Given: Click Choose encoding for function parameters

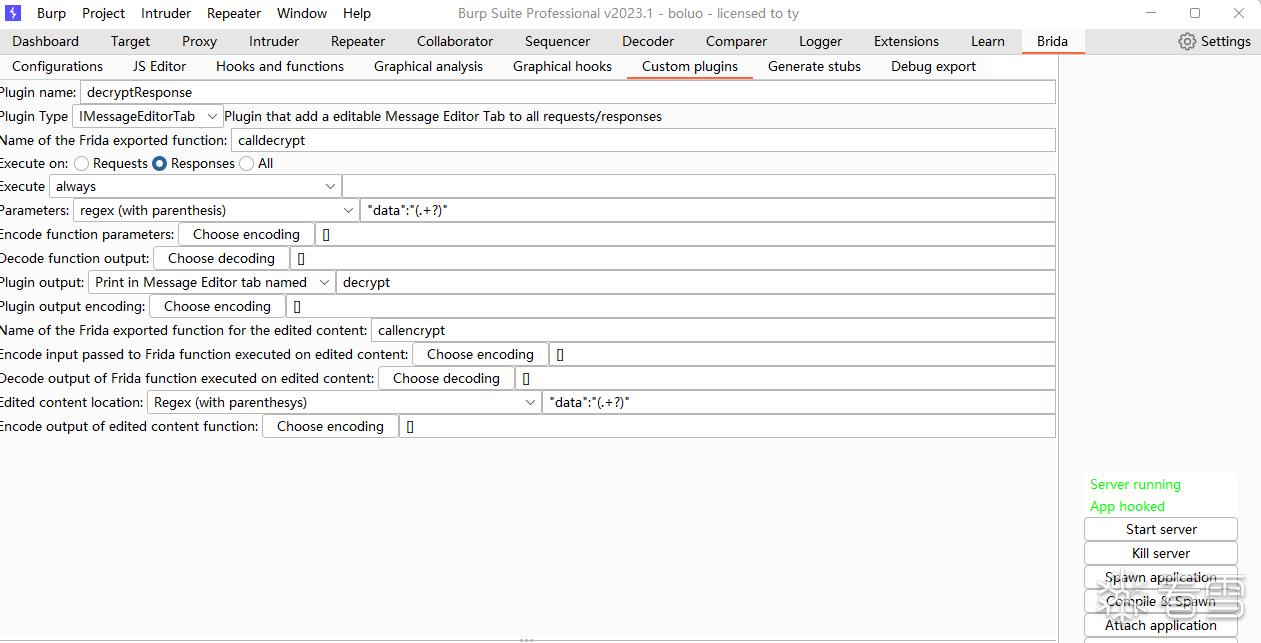Looking at the screenshot, I should [246, 234].
